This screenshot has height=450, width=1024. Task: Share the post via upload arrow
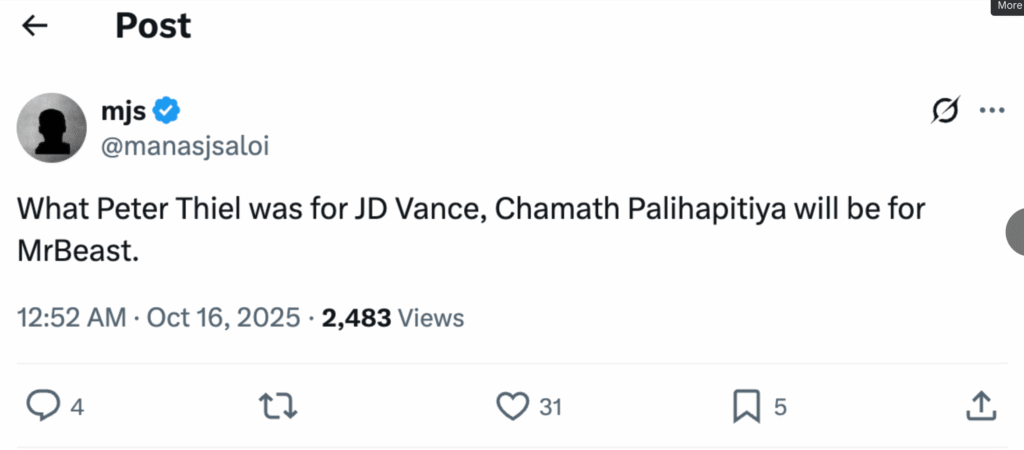coord(980,405)
